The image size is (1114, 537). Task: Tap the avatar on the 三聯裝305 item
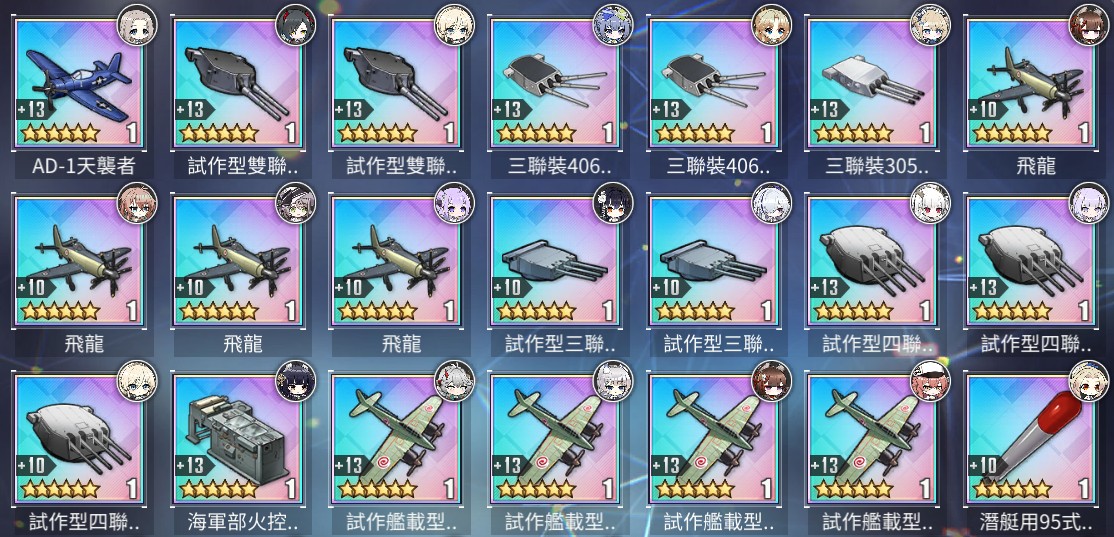click(930, 24)
